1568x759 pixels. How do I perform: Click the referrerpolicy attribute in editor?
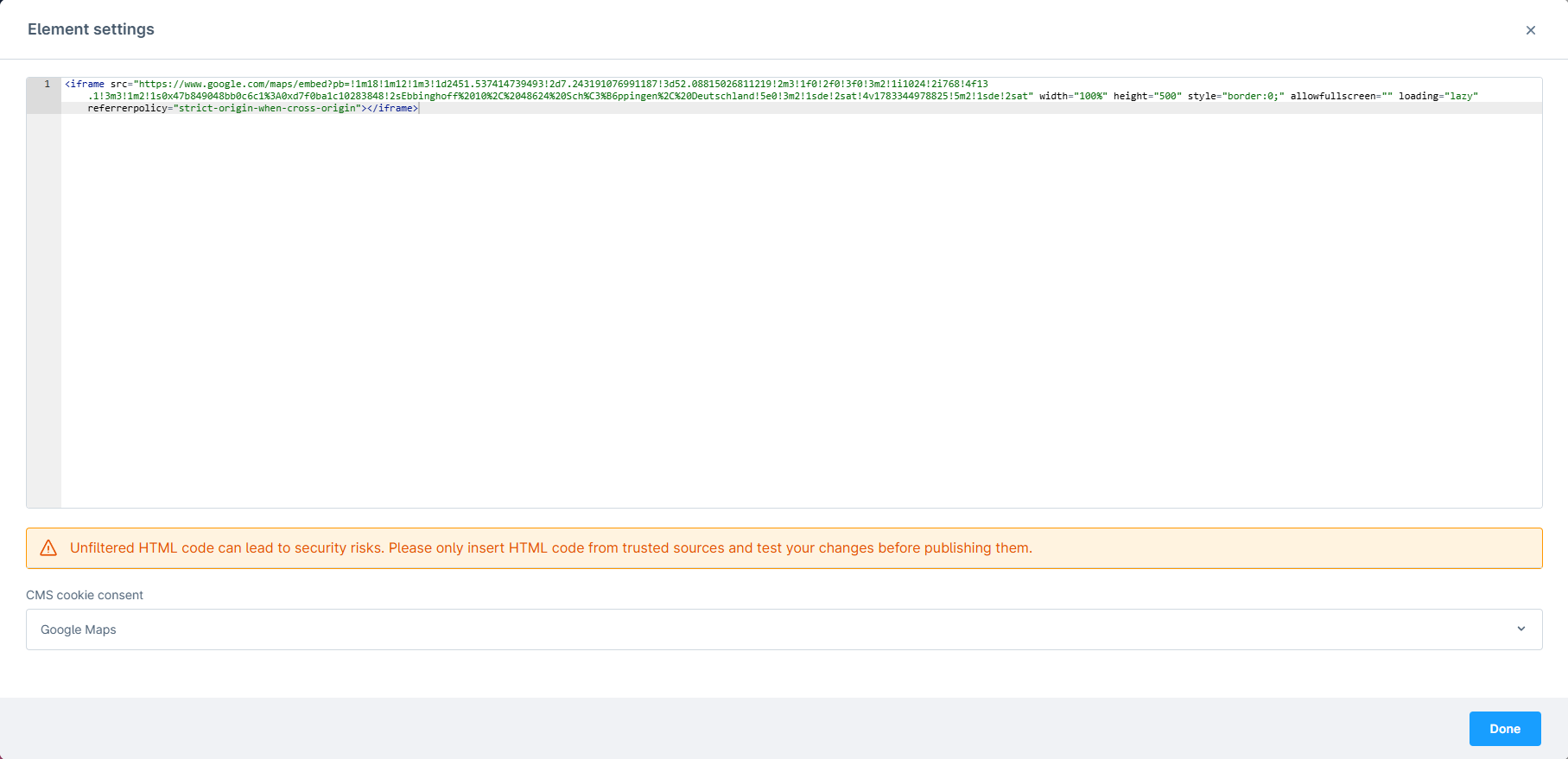[225, 108]
